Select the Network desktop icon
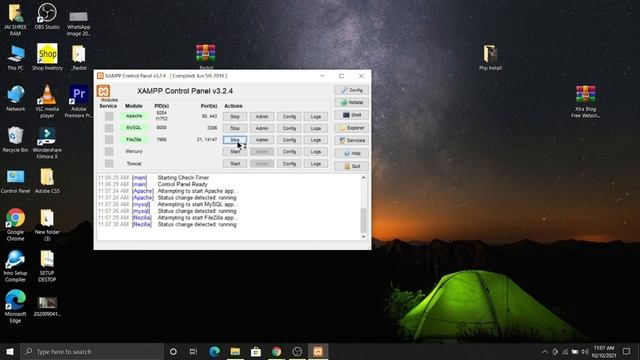The image size is (640, 360). click(16, 98)
